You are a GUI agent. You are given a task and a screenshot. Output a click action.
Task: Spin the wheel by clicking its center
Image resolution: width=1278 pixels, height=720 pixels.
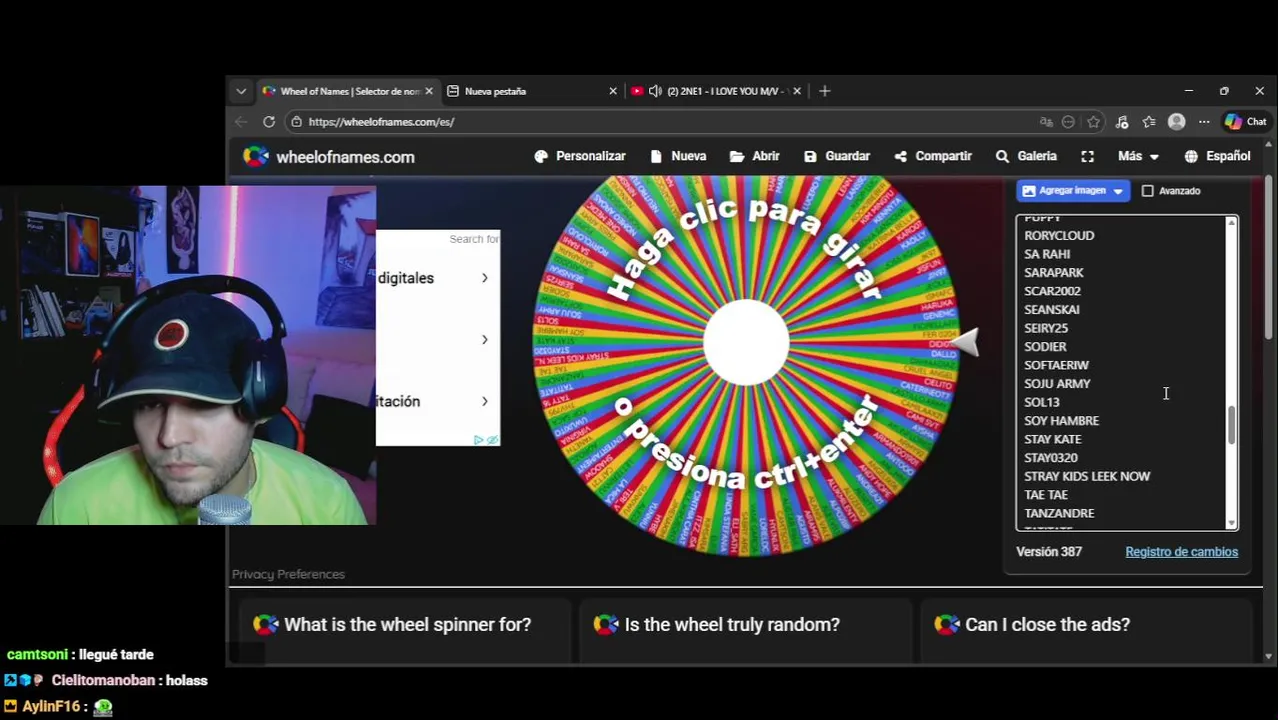pos(746,342)
